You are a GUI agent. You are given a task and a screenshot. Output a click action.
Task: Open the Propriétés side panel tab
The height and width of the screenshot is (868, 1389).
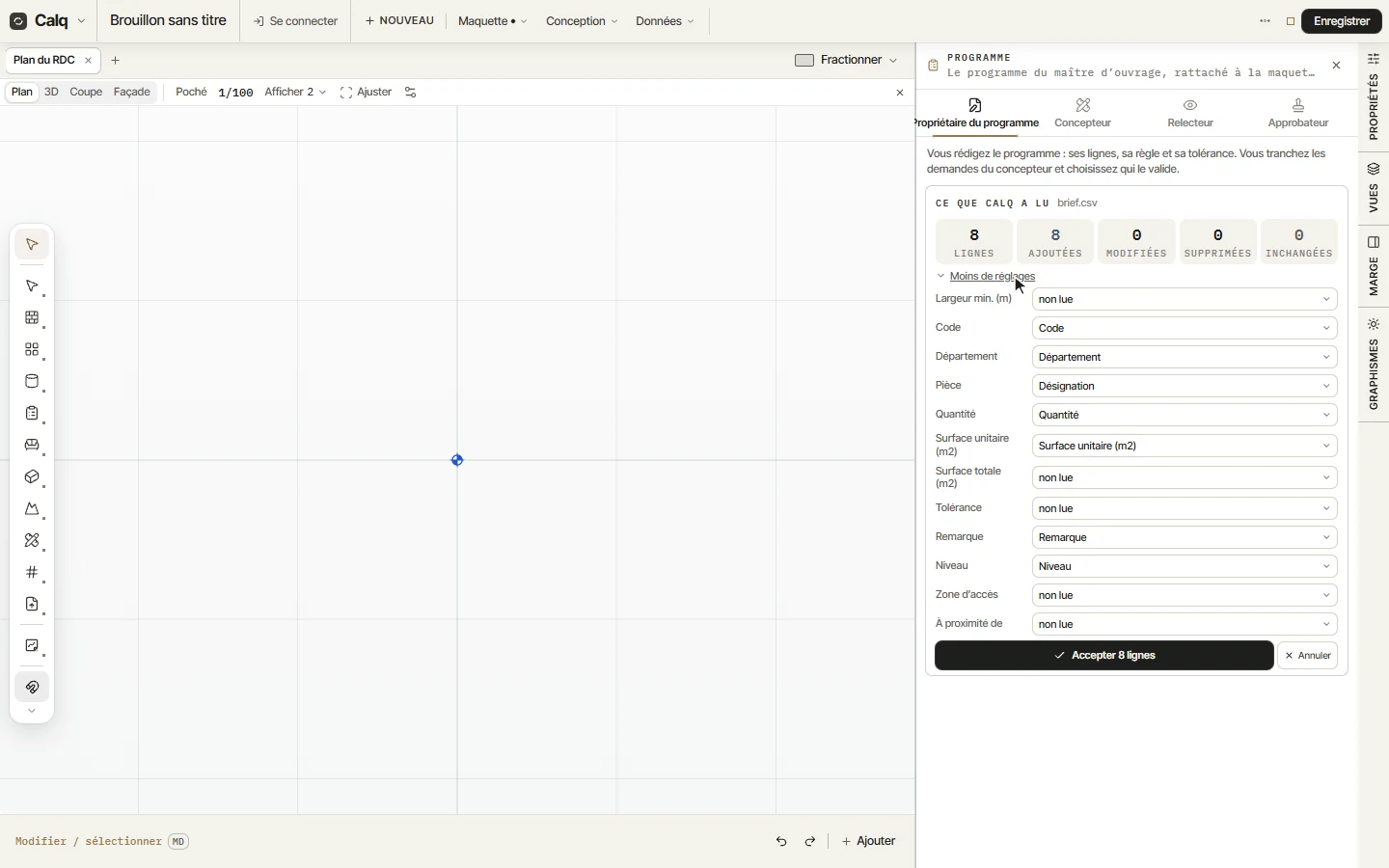1375,97
